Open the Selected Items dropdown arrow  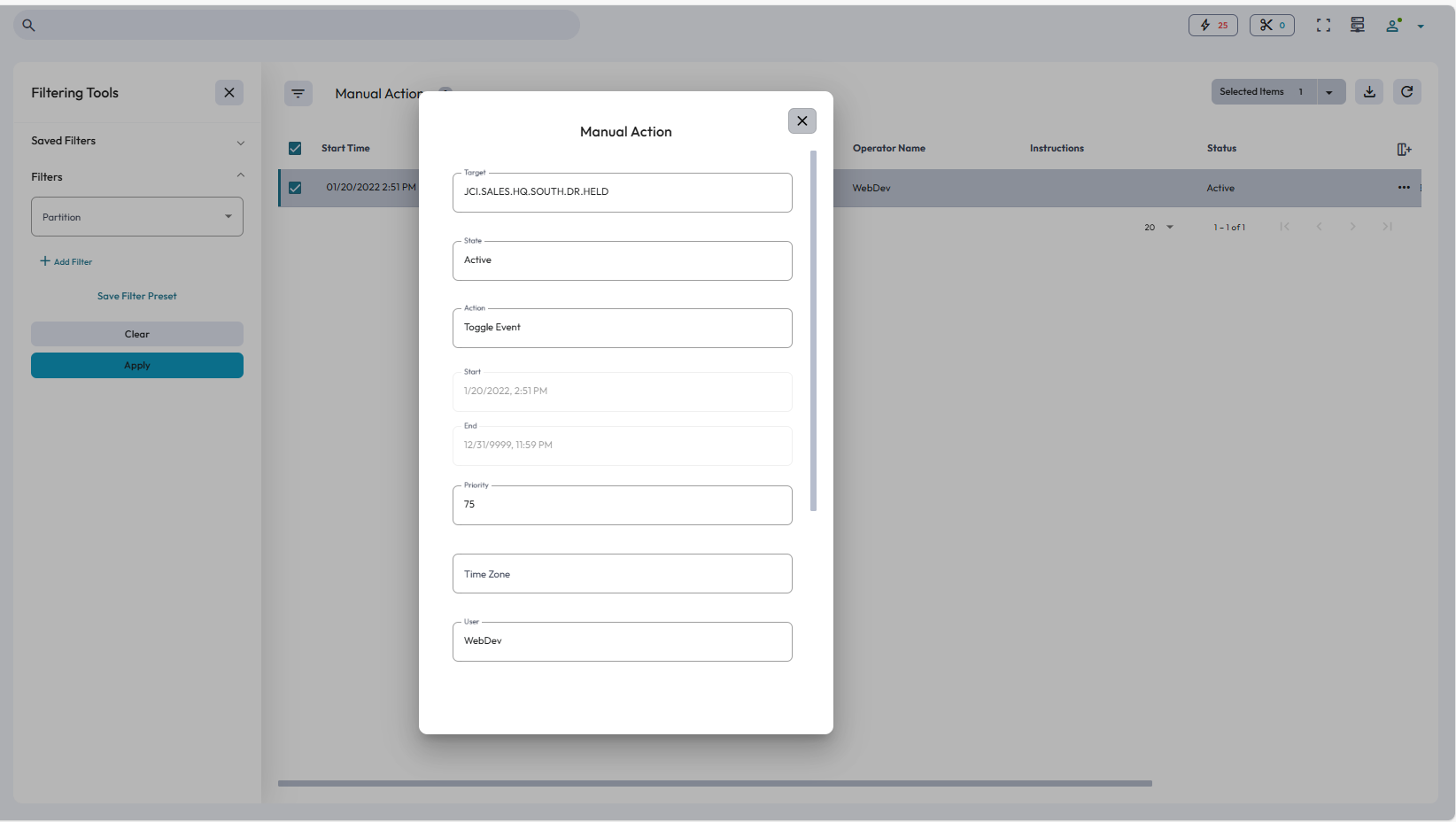pyautogui.click(x=1329, y=92)
